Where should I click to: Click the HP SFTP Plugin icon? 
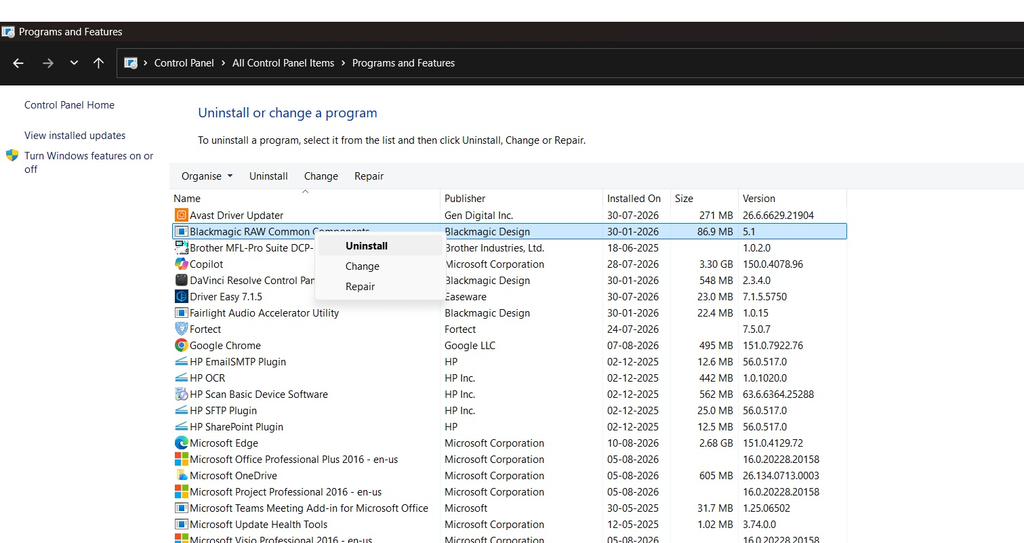[x=182, y=411]
